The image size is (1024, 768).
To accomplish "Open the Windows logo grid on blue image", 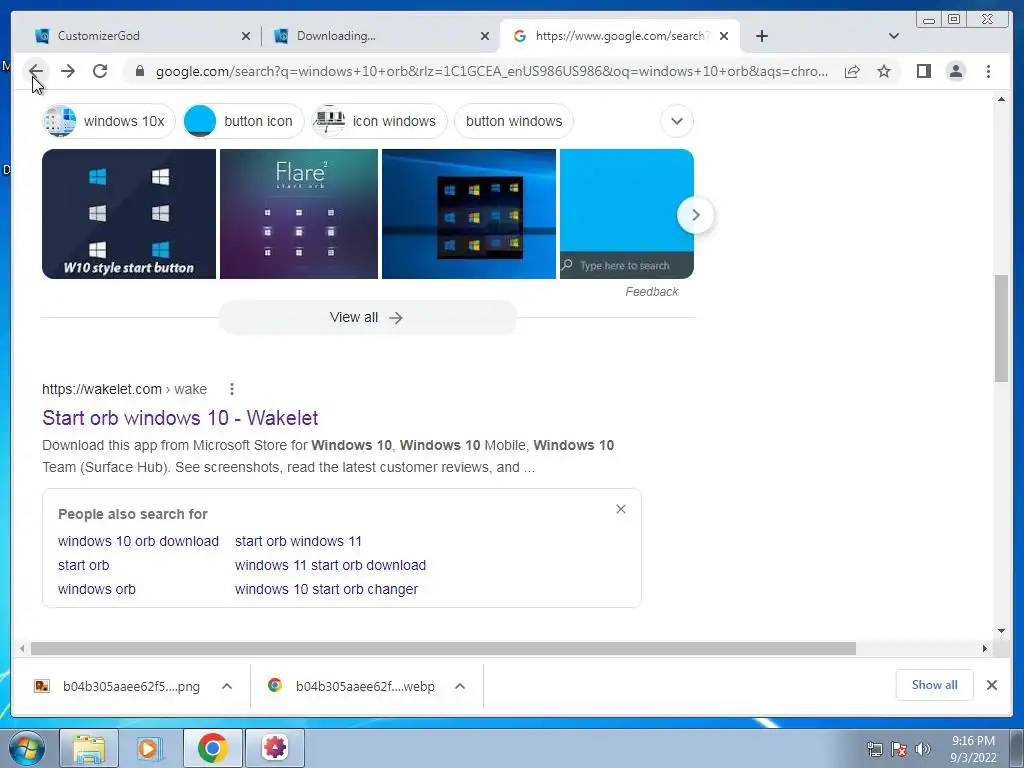I will pos(469,214).
